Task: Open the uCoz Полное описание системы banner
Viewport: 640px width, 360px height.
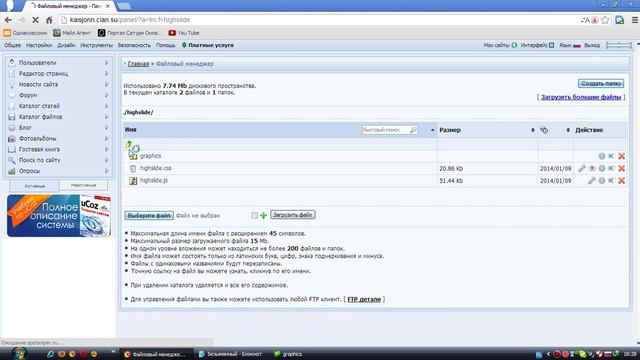Action: click(x=59, y=216)
